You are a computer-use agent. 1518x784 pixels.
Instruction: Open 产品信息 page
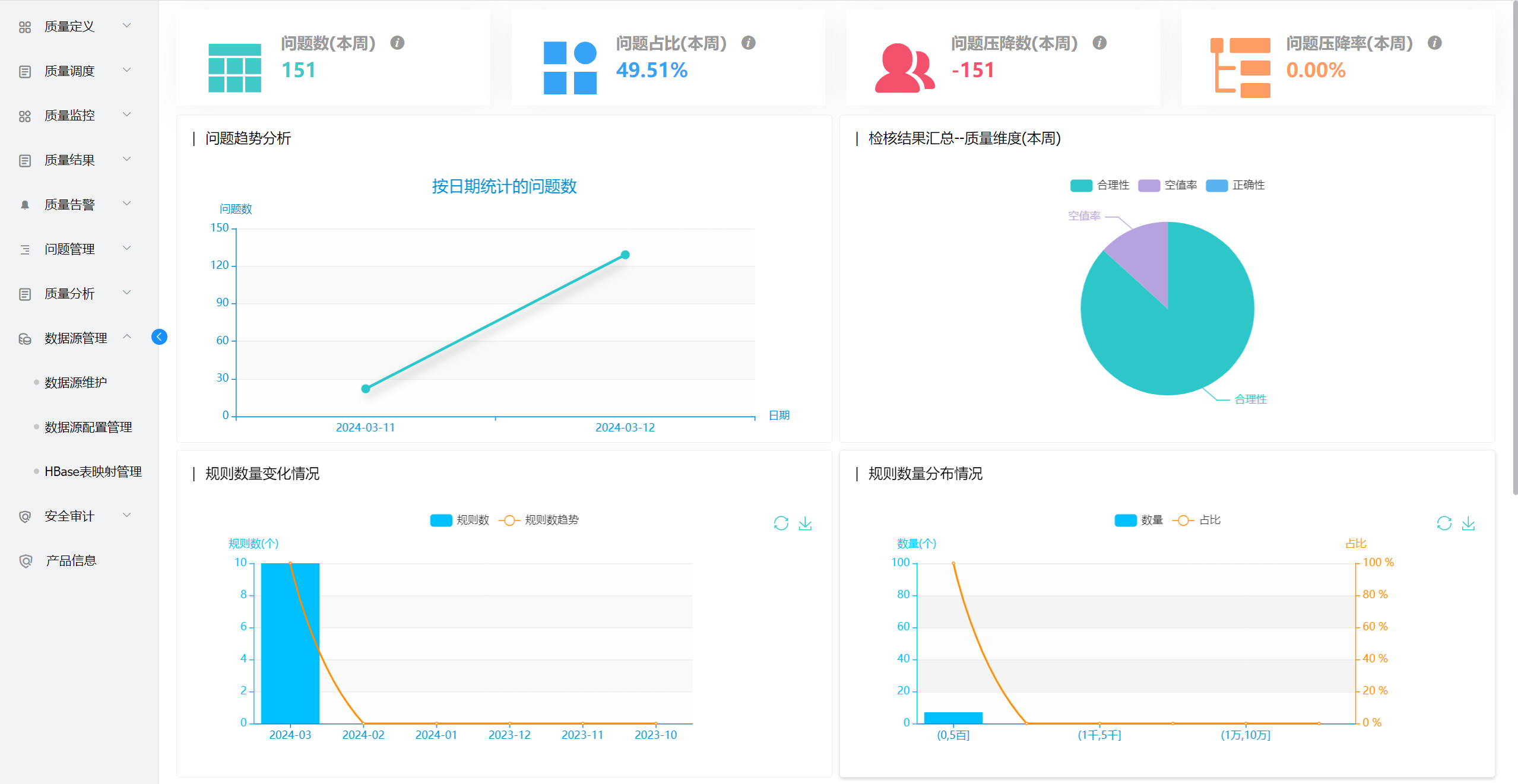(x=71, y=560)
